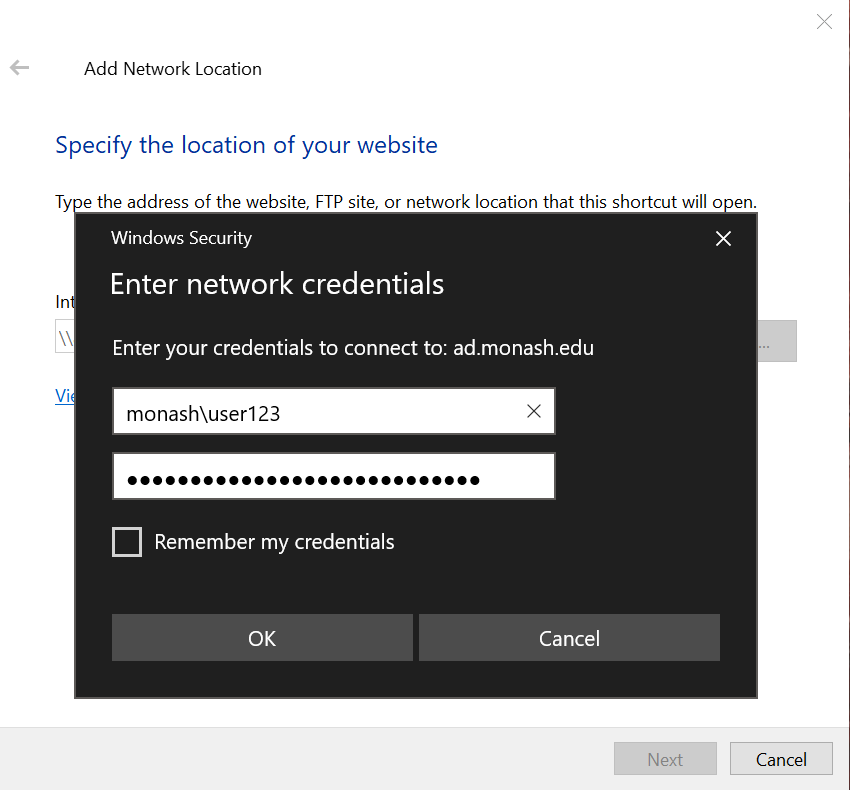Viewport: 850px width, 790px height.
Task: Click the Add Network Location title text
Action: 173,69
